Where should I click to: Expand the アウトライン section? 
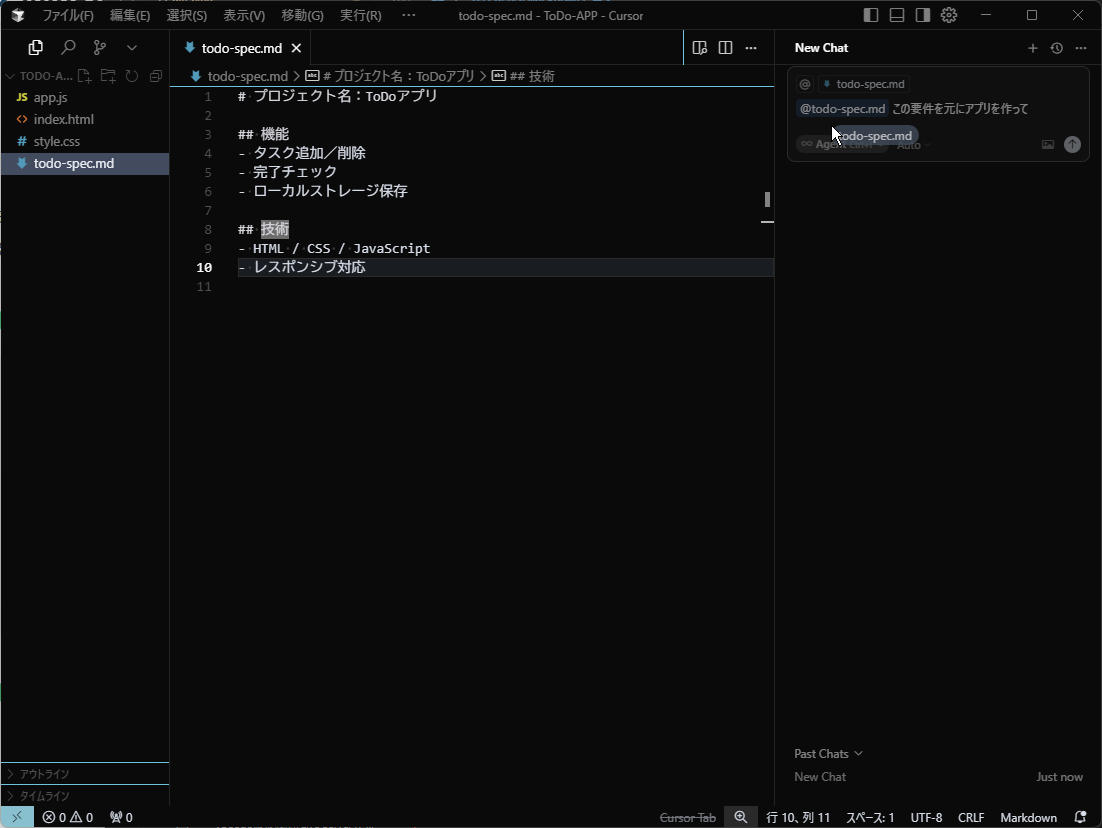tap(45, 774)
